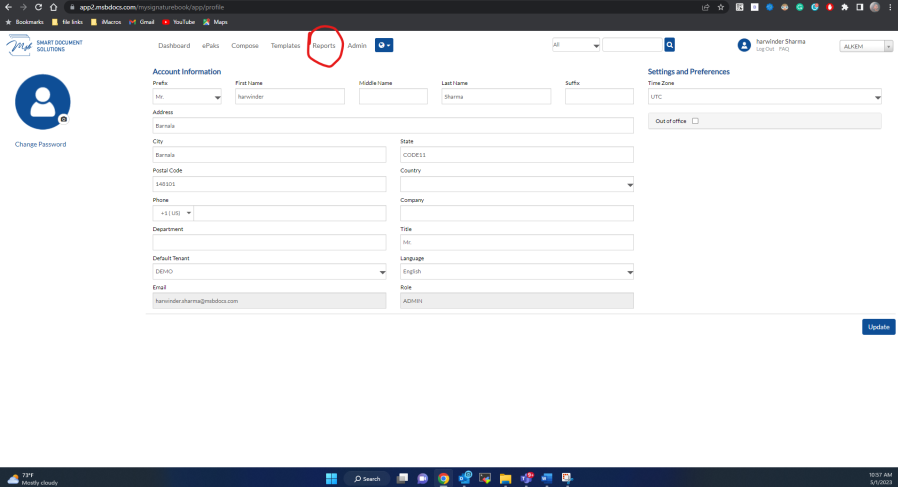Open the file links bookmark folder

click(x=68, y=22)
